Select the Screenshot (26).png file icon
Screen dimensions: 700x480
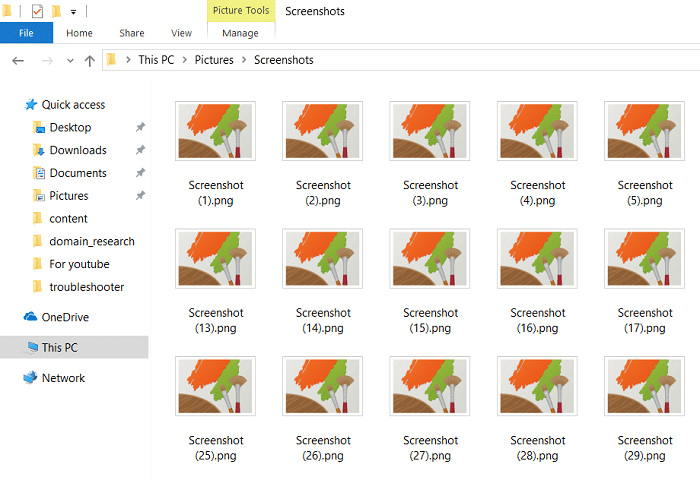pyautogui.click(x=322, y=386)
